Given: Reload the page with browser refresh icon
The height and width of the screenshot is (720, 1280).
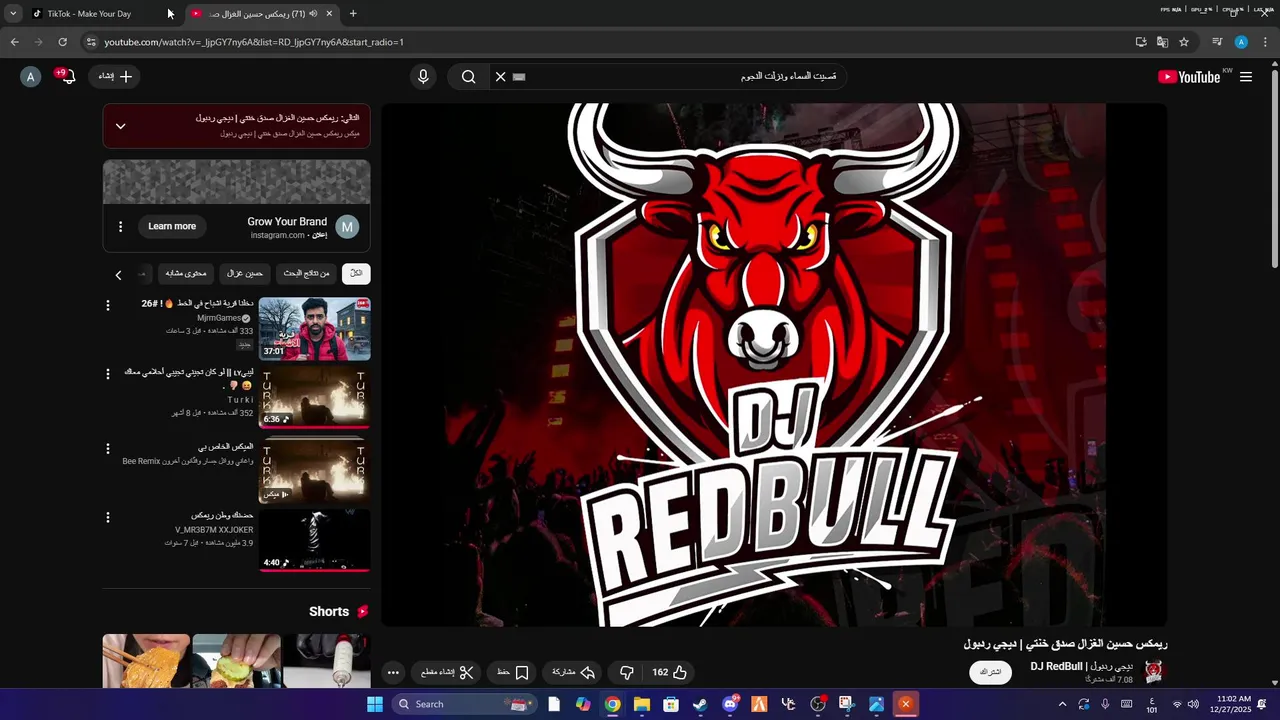Looking at the screenshot, I should (62, 42).
